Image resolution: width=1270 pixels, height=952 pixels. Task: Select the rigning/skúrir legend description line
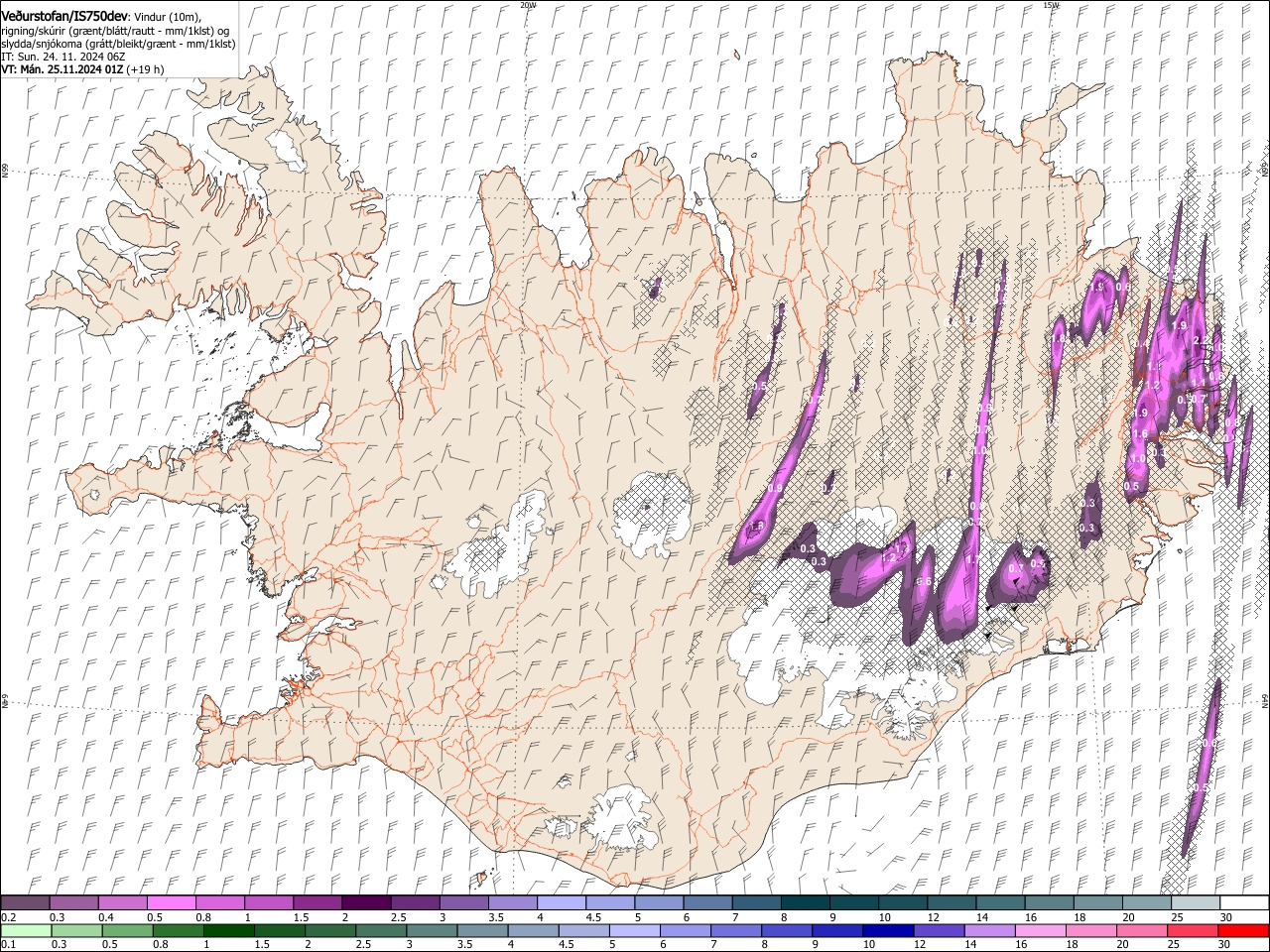point(115,31)
